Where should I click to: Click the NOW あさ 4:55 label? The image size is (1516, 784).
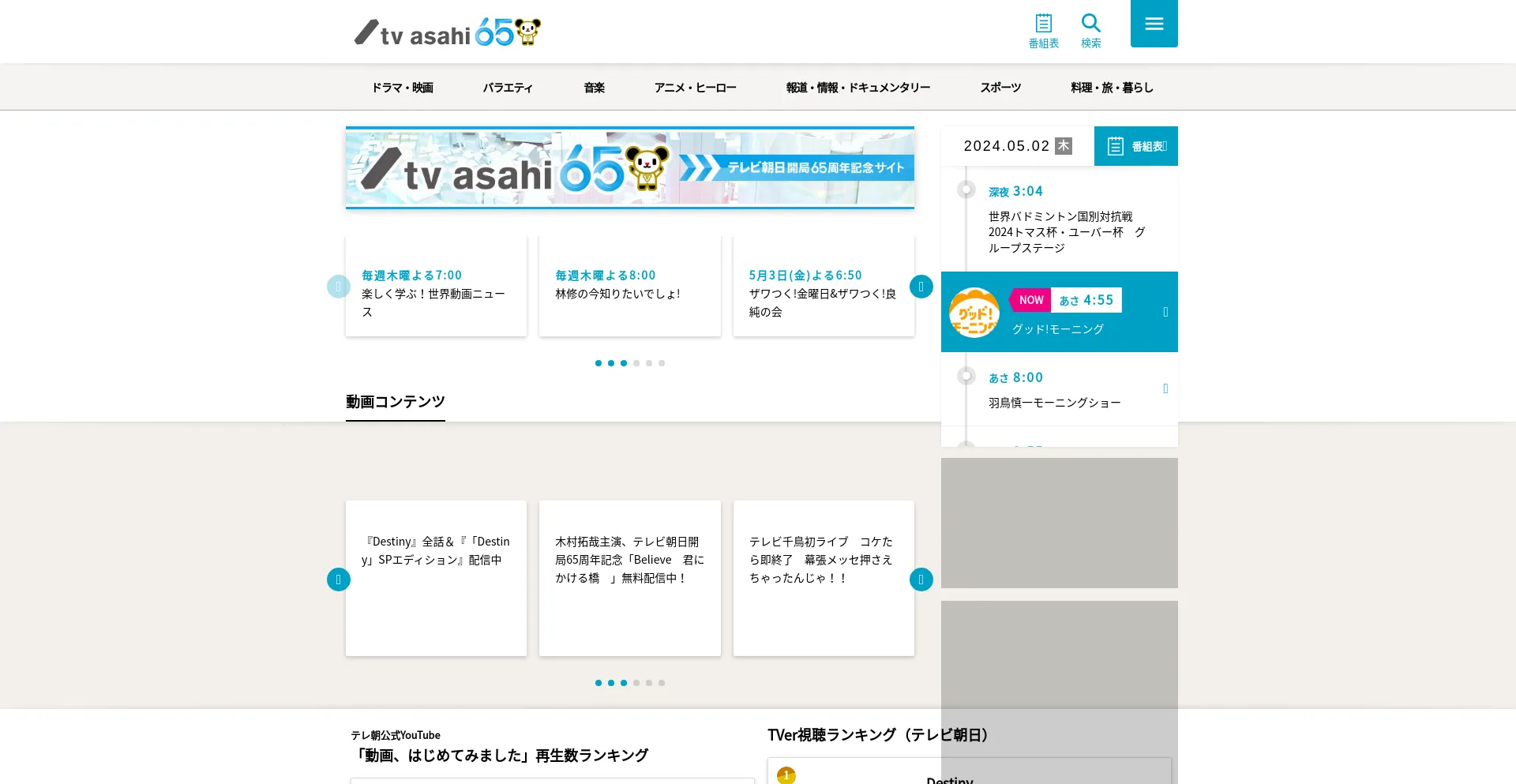coord(1066,300)
